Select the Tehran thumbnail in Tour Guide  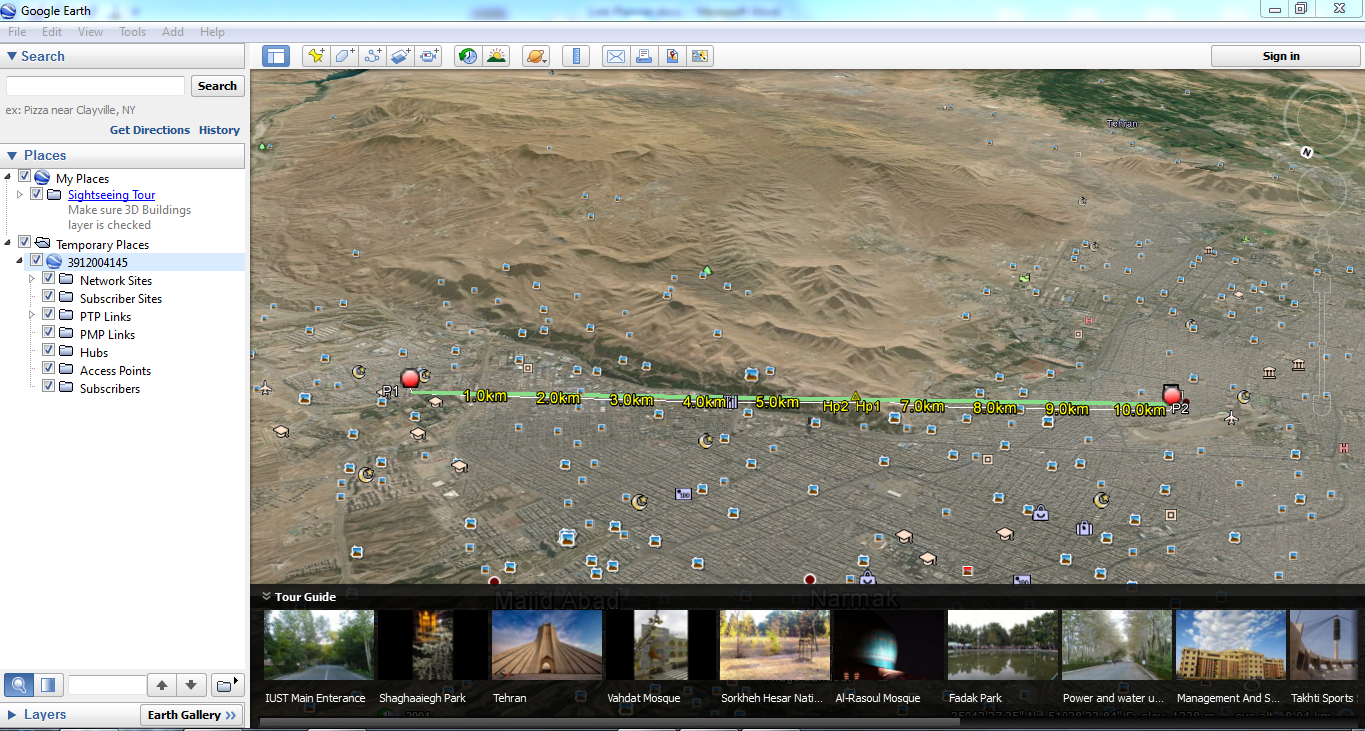[x=546, y=645]
